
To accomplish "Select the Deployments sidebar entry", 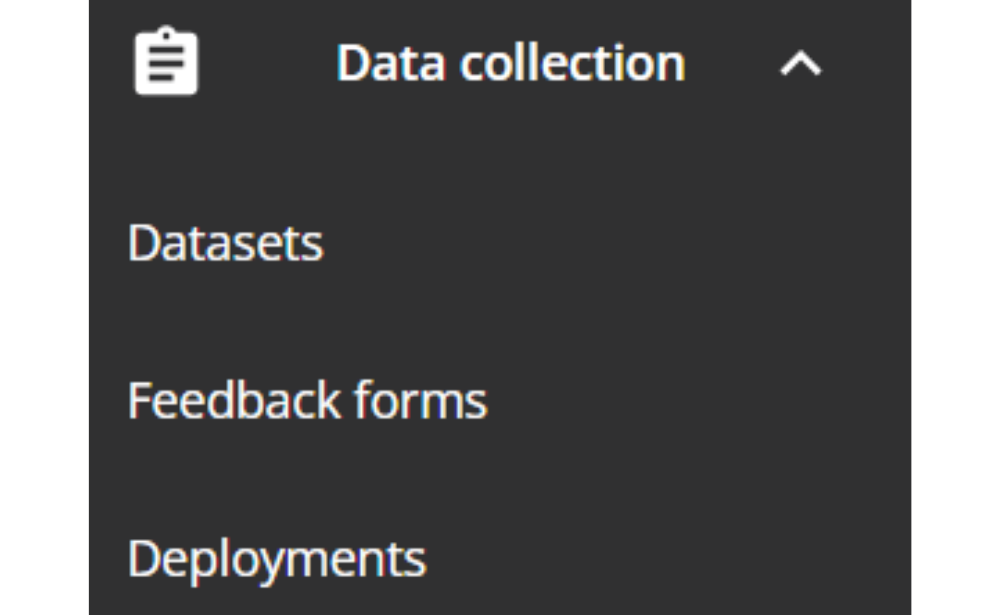I will point(275,556).
